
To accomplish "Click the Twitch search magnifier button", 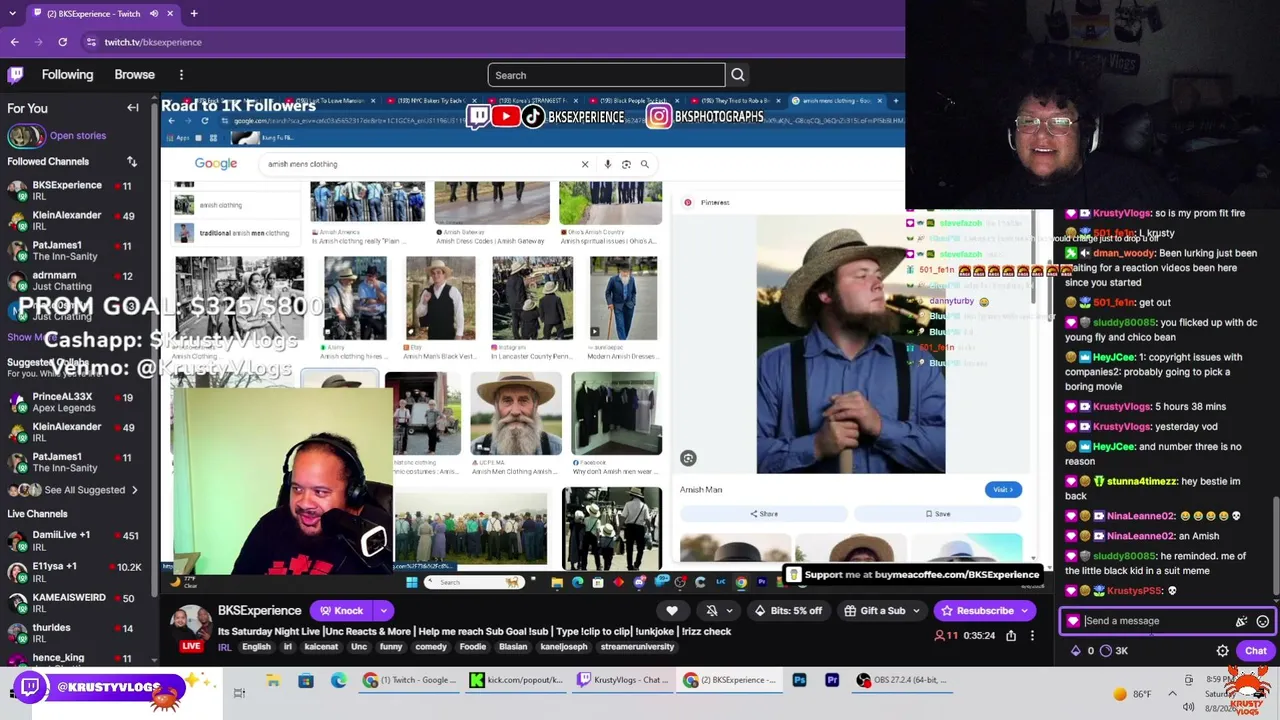I will [x=738, y=75].
